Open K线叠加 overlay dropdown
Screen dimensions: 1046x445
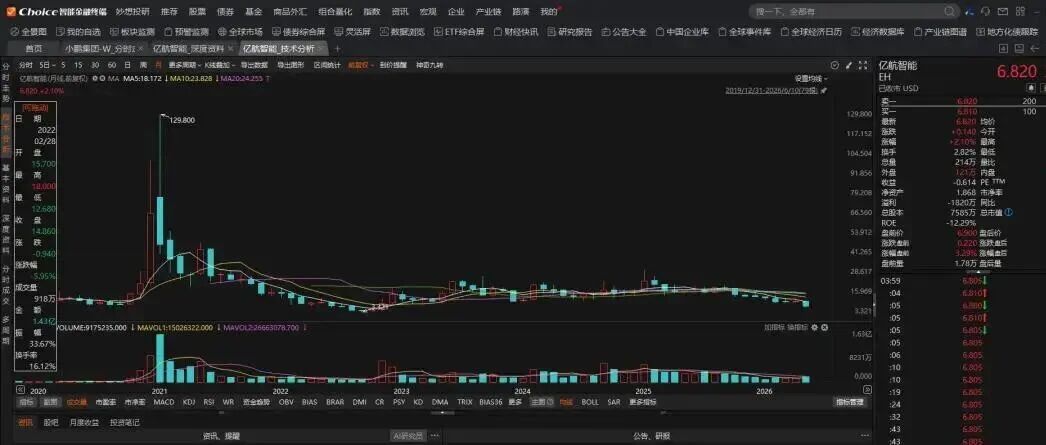coord(218,65)
